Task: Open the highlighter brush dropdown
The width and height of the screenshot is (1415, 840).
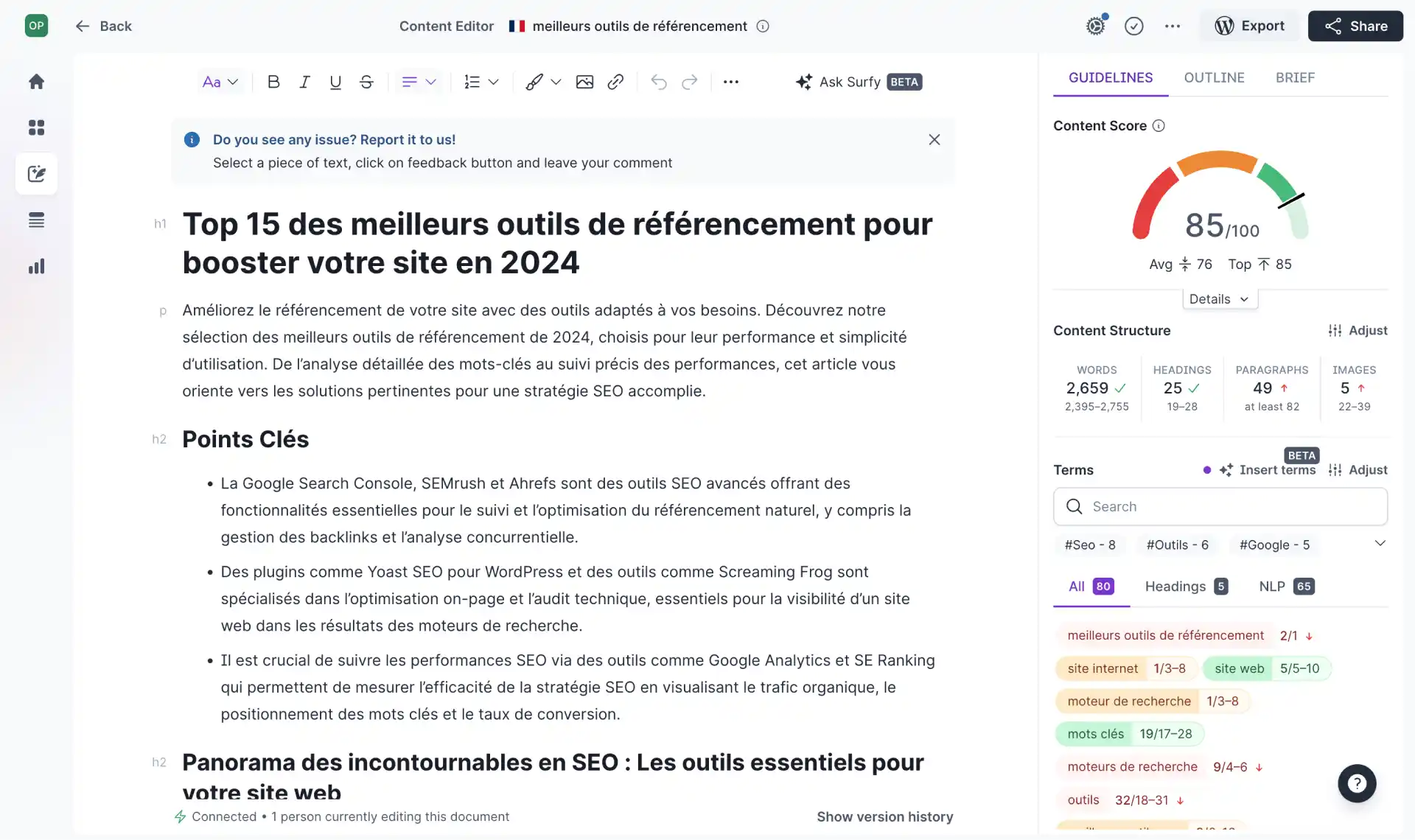Action: tap(543, 82)
